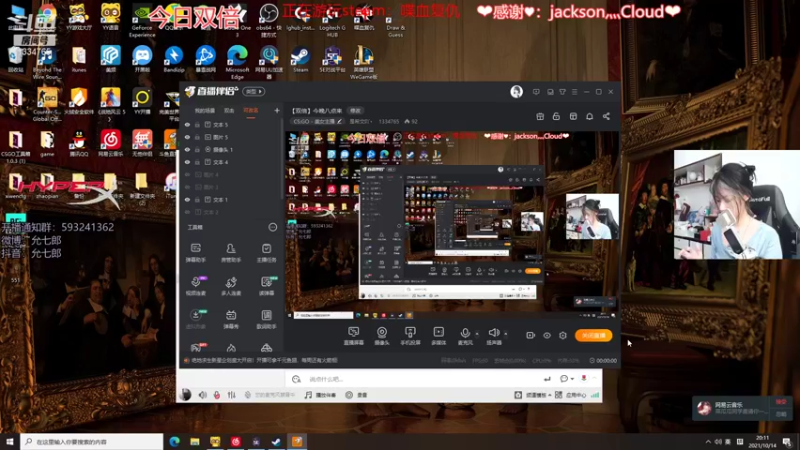Open 主播任务 tool in toolbox
The image size is (800, 450).
pyautogui.click(x=266, y=253)
